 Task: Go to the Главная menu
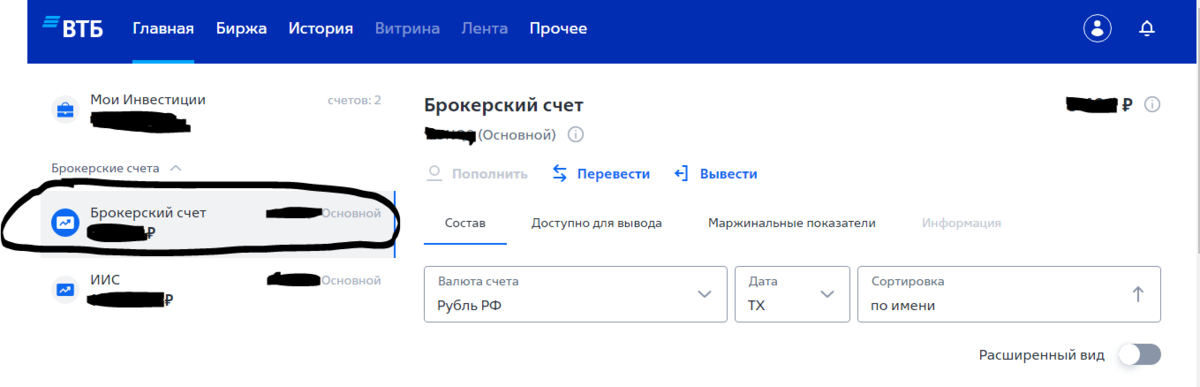[163, 28]
